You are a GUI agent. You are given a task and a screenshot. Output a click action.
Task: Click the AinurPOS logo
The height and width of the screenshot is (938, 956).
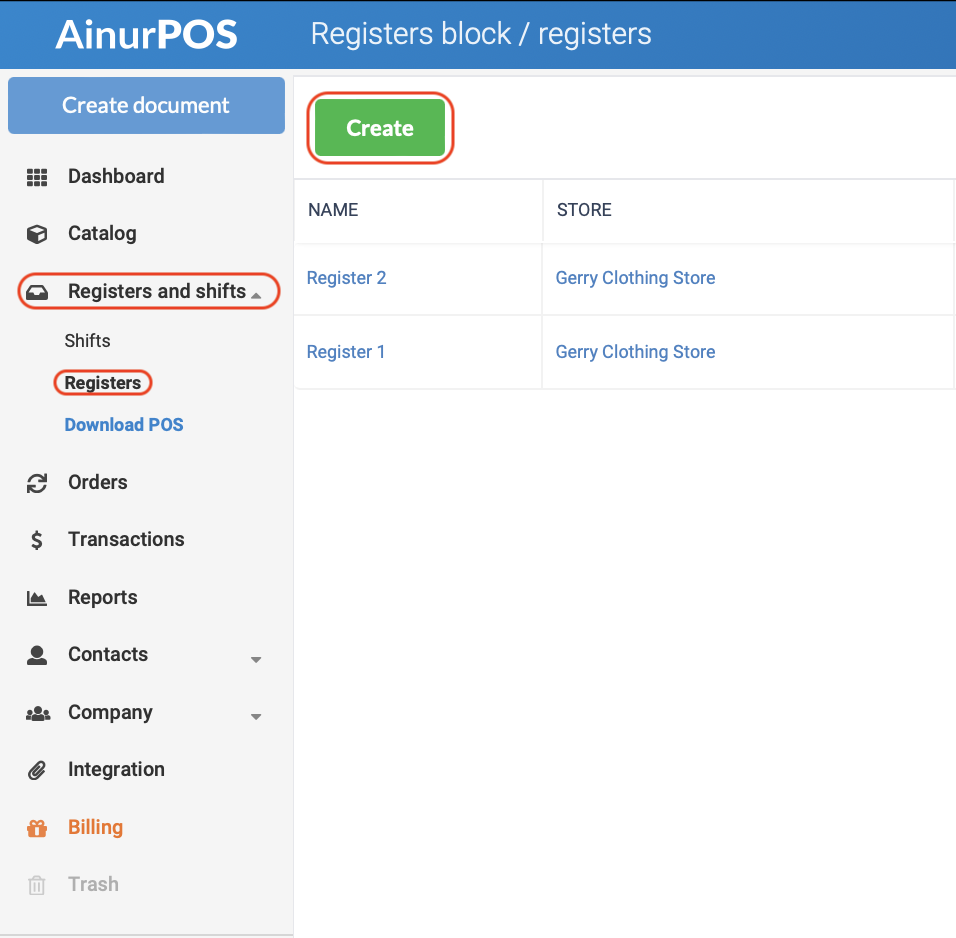[x=146, y=34]
